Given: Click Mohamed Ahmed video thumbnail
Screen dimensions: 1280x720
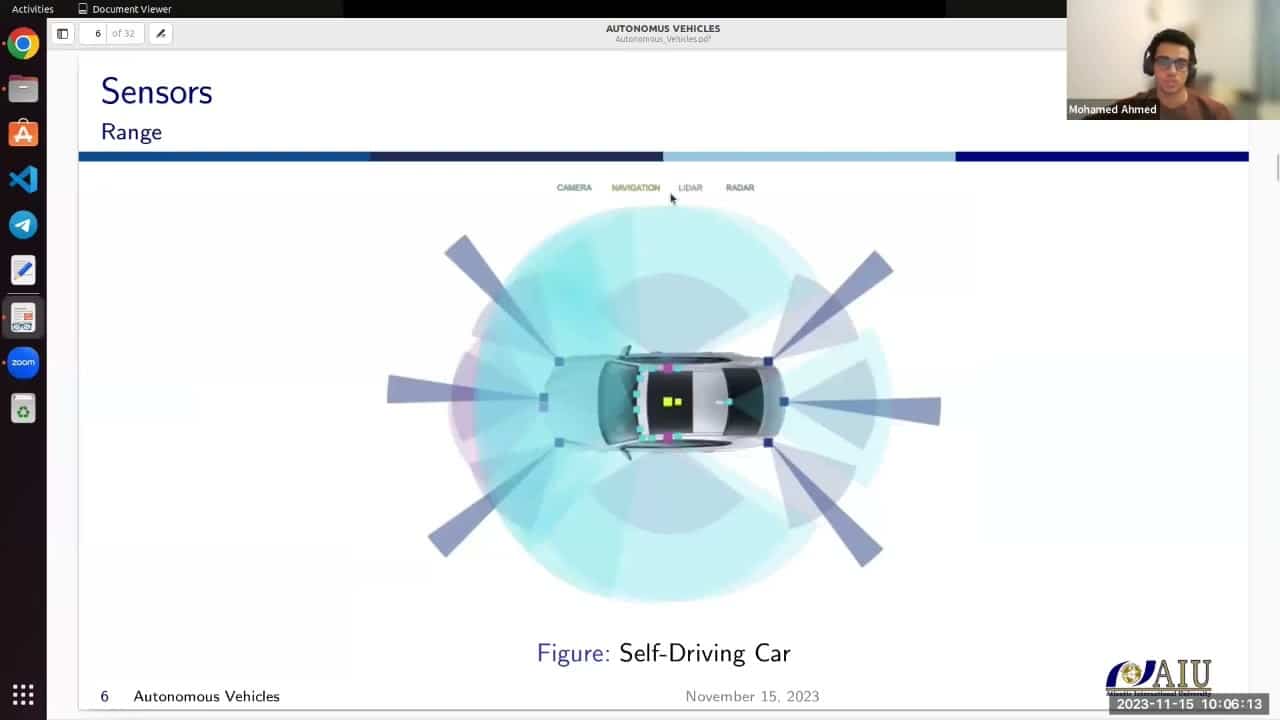Looking at the screenshot, I should coord(1173,60).
